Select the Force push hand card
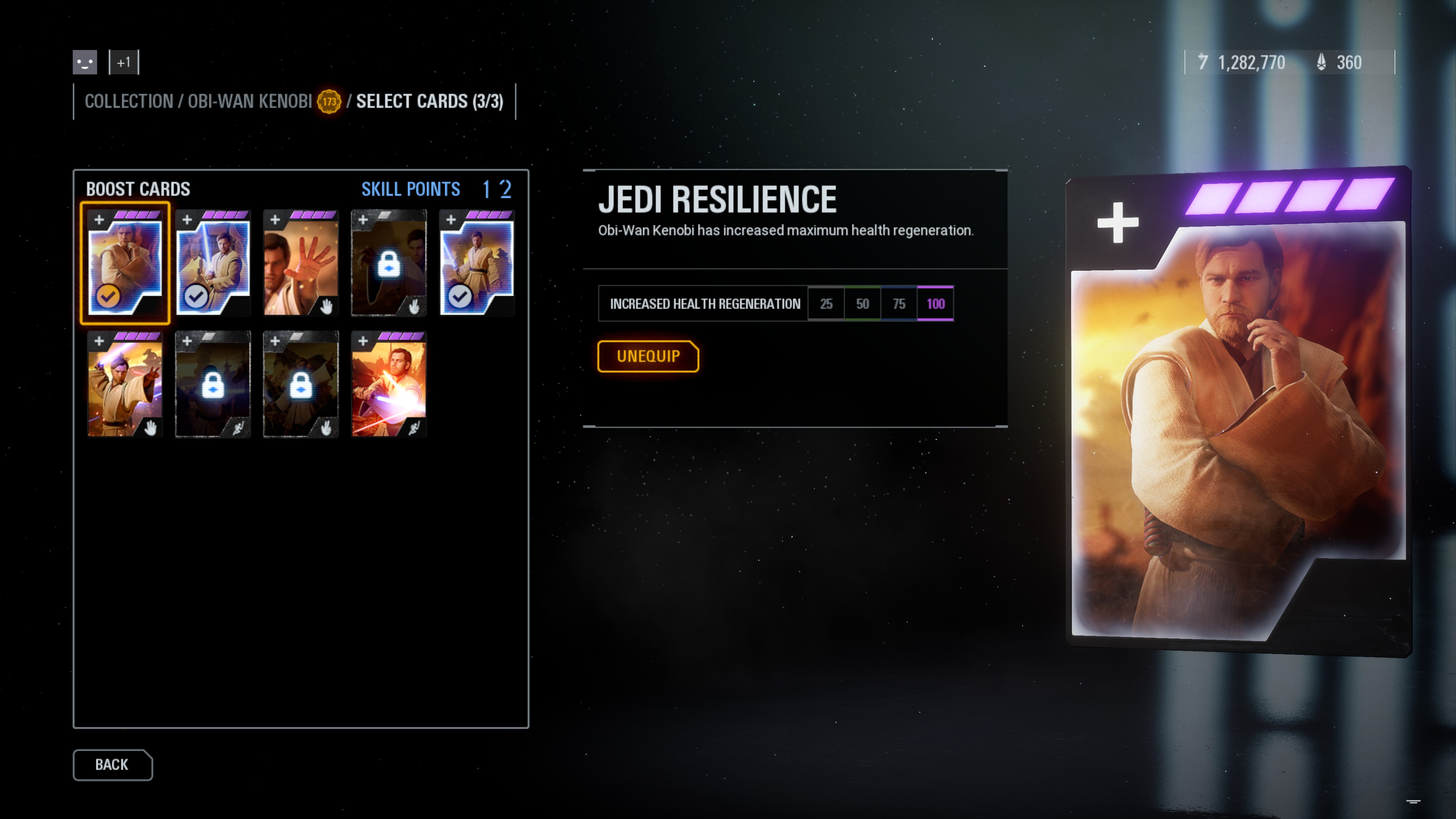Viewport: 1456px width, 819px height. pos(301,263)
